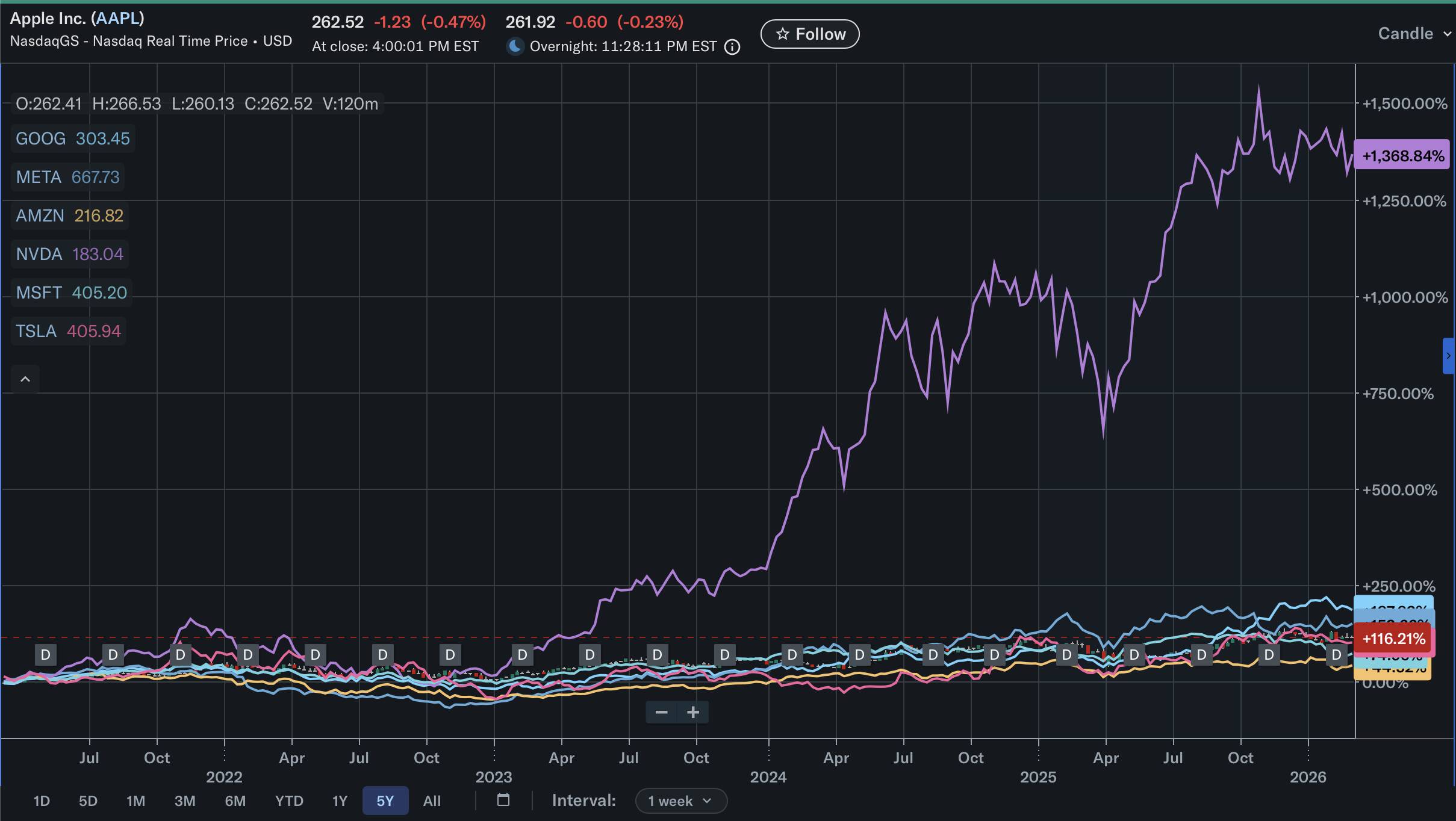This screenshot has width=1456, height=821.
Task: Click the overnight price info icon
Action: [x=732, y=47]
